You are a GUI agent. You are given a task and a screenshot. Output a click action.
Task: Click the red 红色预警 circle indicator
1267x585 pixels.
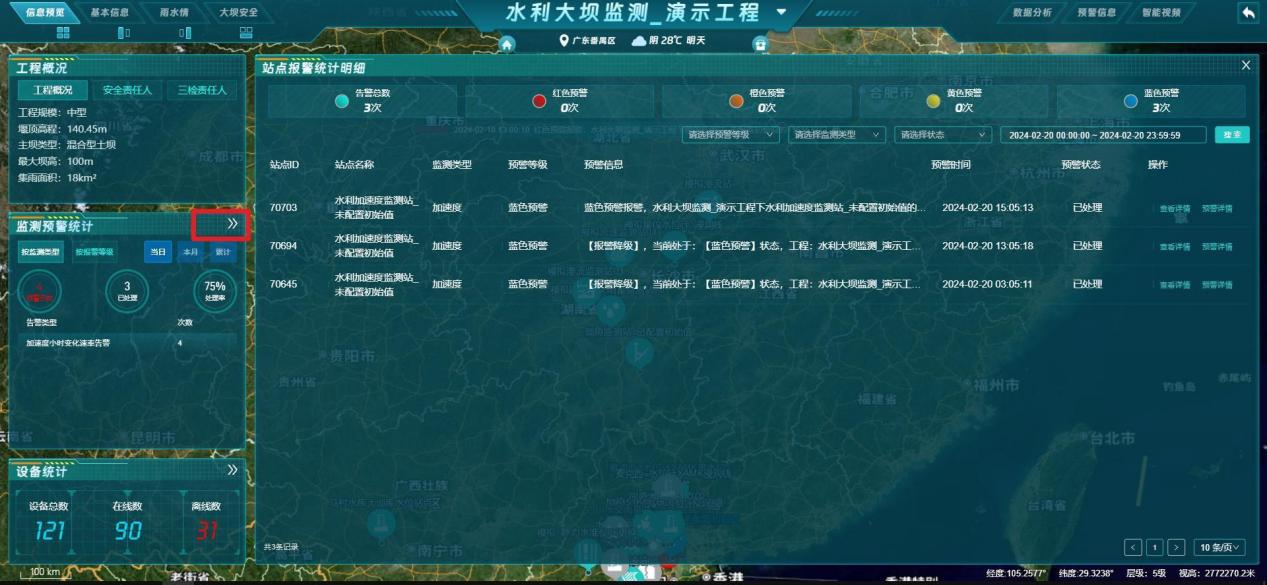(x=539, y=100)
